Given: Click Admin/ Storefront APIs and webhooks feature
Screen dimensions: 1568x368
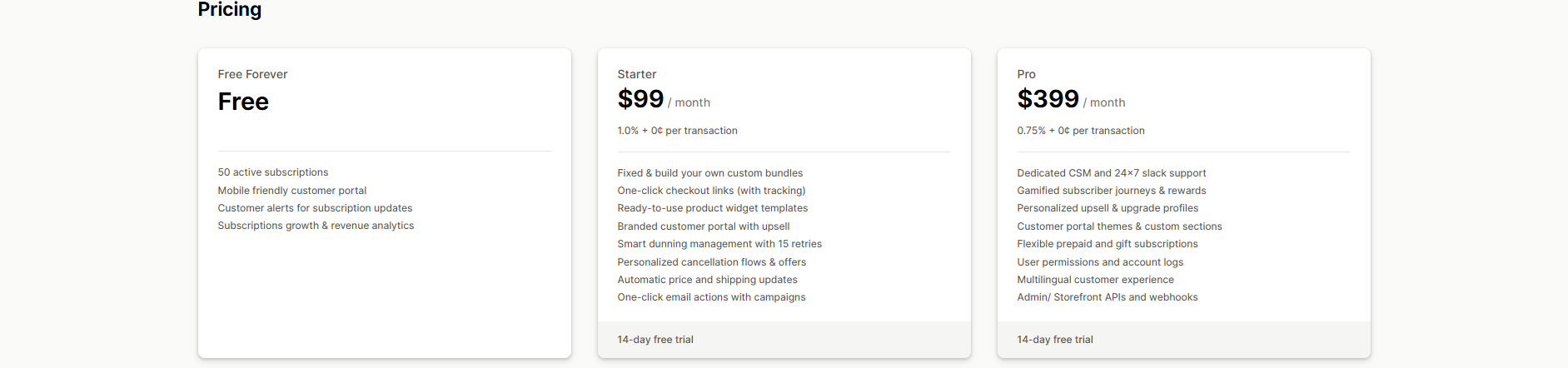Looking at the screenshot, I should click(1107, 297).
